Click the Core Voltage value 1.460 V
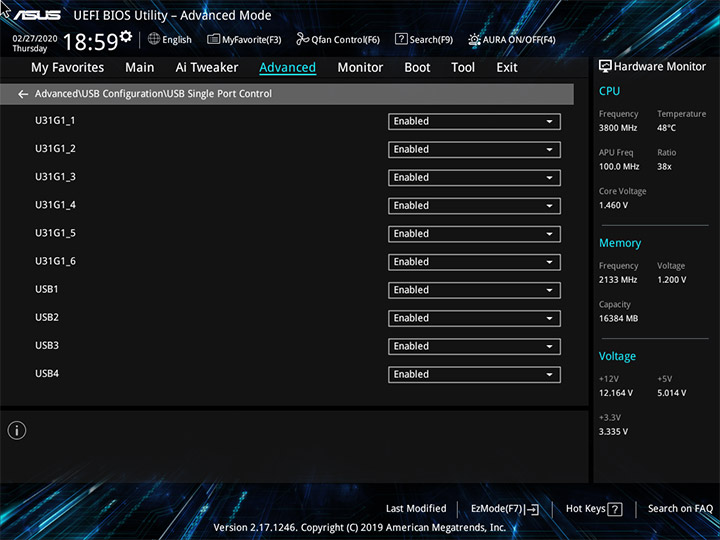 point(613,205)
